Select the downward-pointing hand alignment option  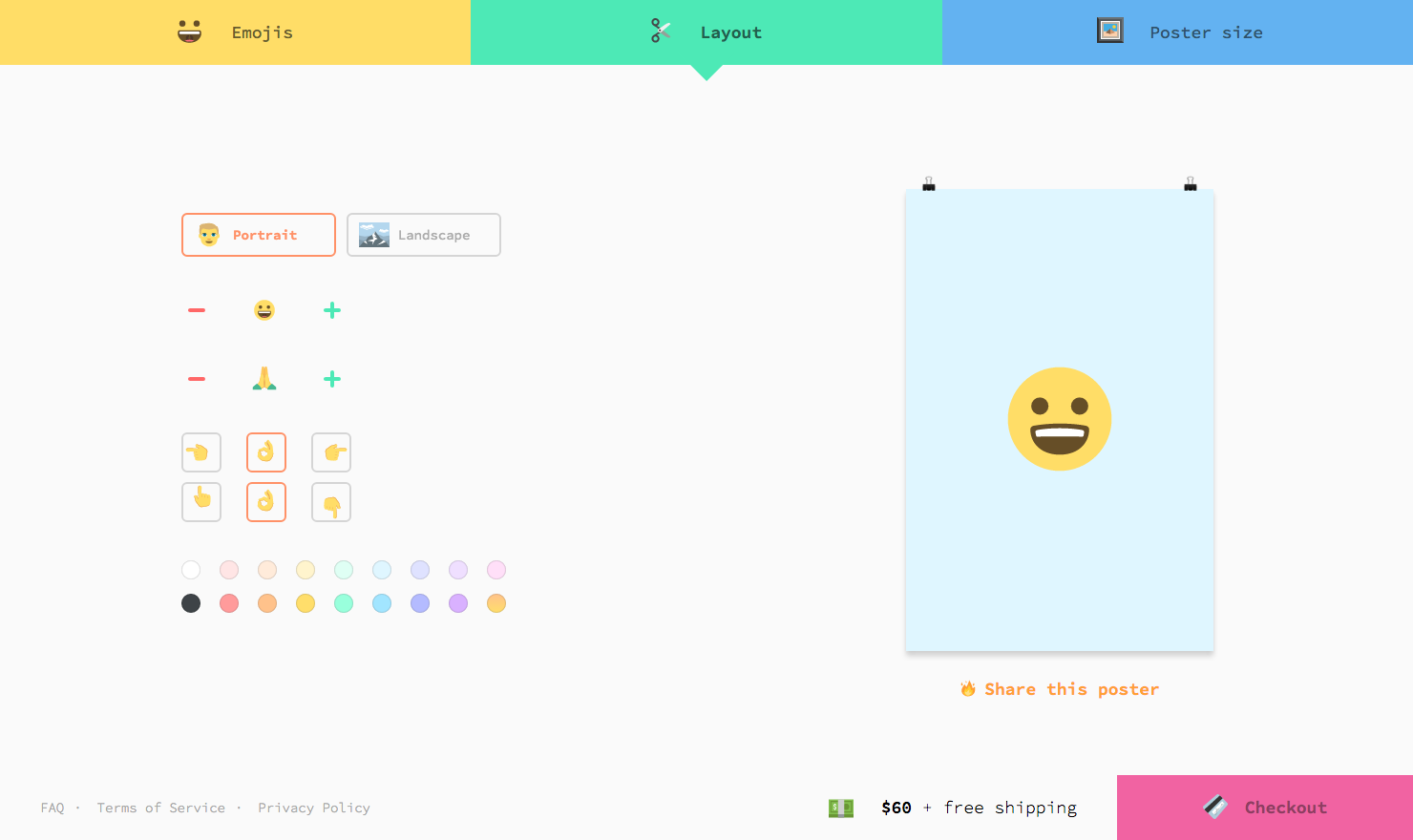331,502
